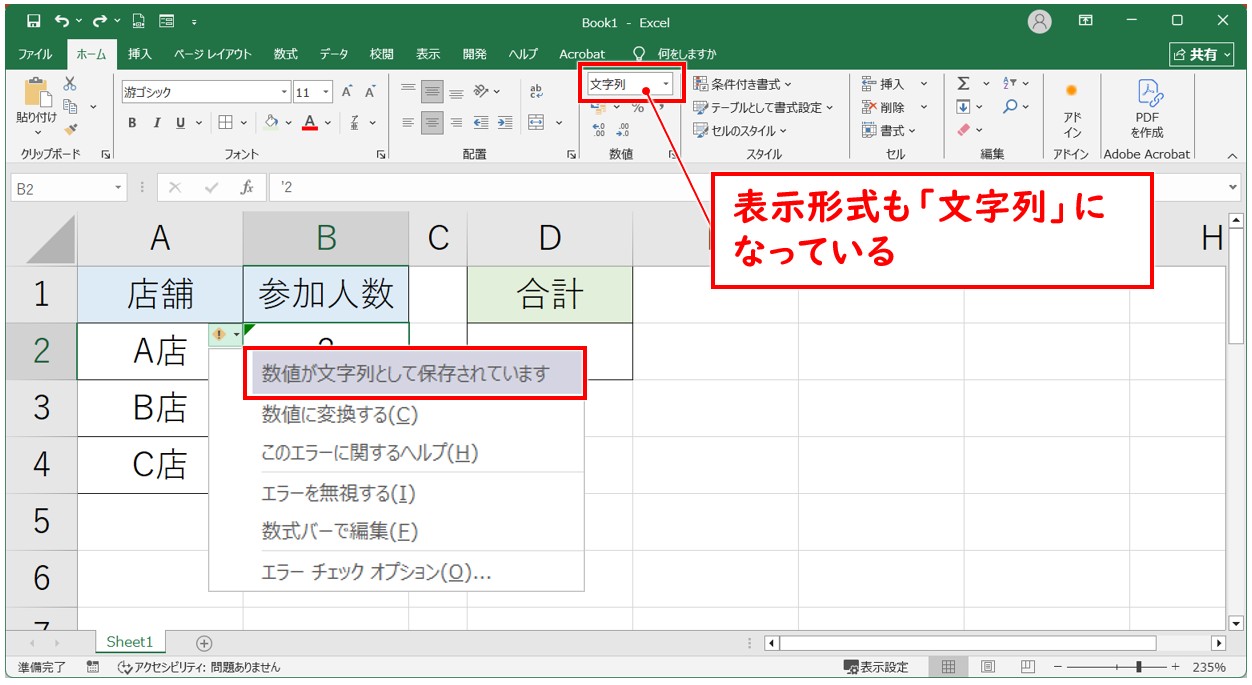1252x685 pixels.
Task: Click the Increase Indent icon
Action: (x=505, y=122)
